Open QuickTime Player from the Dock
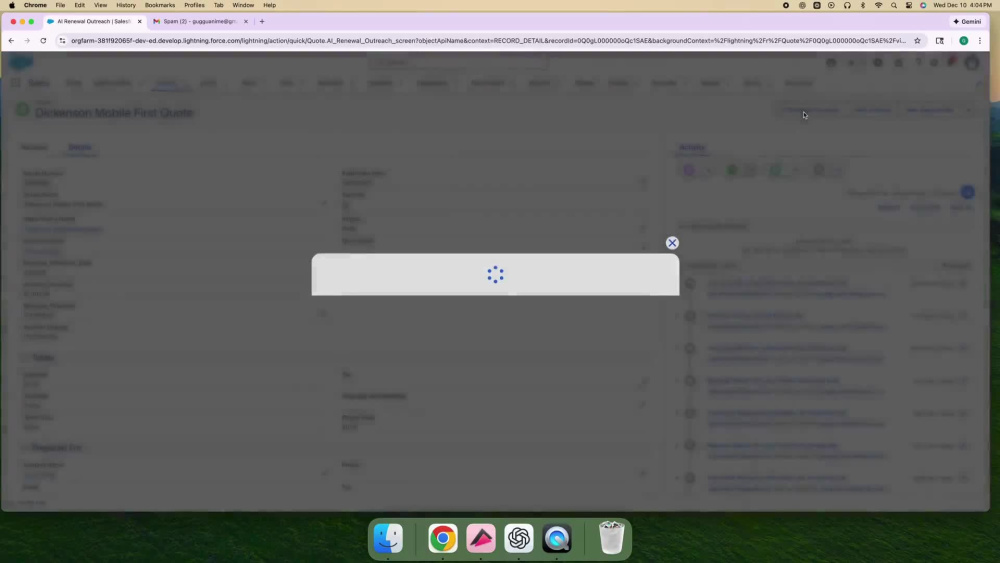 click(557, 539)
